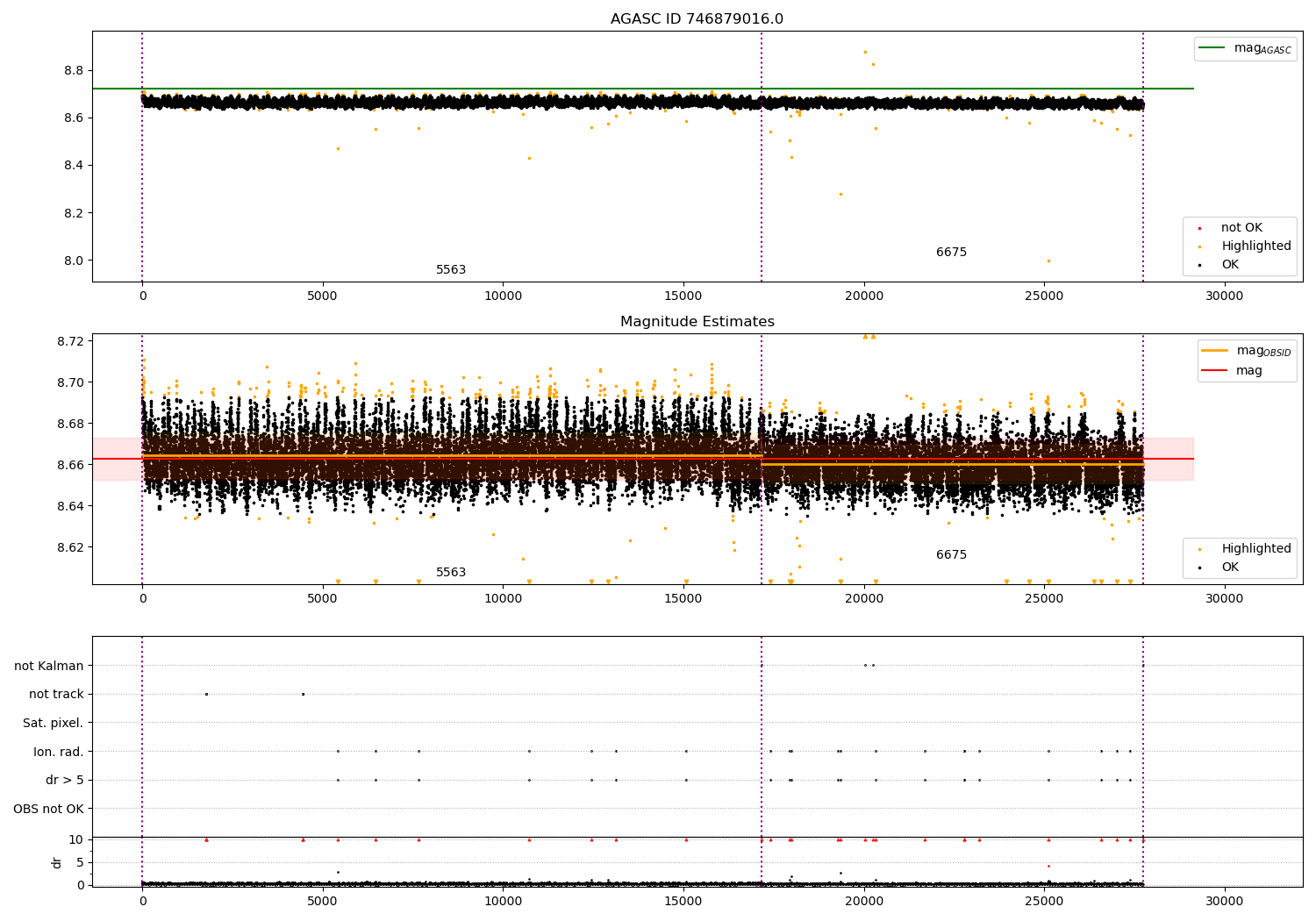
Task: Click the "Magnitude Estimates" plot title
Action: (x=697, y=322)
